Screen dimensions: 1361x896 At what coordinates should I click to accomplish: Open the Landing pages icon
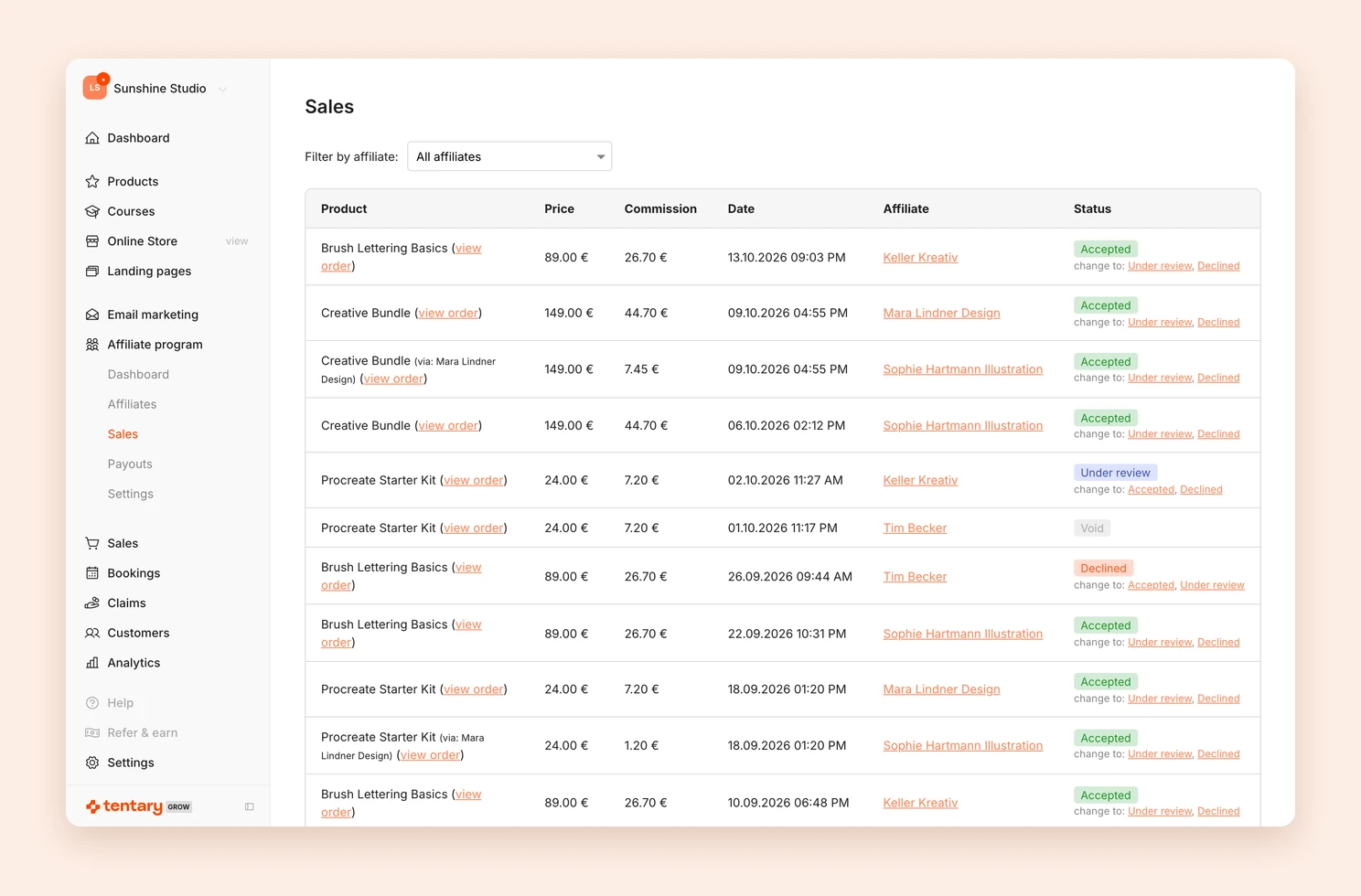coord(92,272)
